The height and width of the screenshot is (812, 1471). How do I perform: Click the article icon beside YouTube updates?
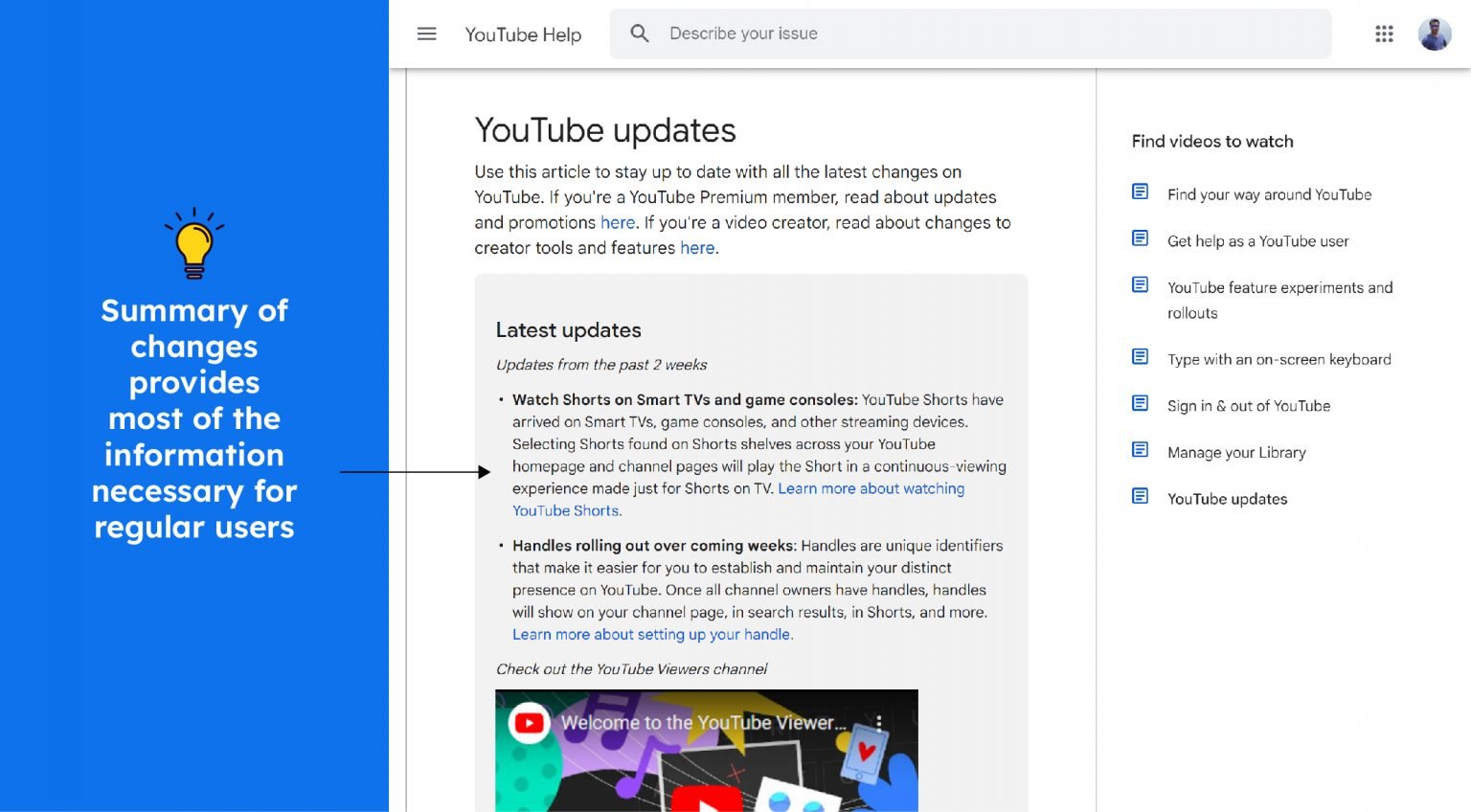(1140, 496)
